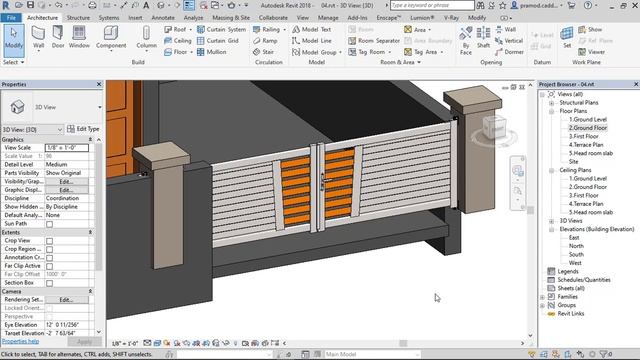The width and height of the screenshot is (640, 360).
Task: Open the Insert ribbon tab
Action: click(x=135, y=18)
